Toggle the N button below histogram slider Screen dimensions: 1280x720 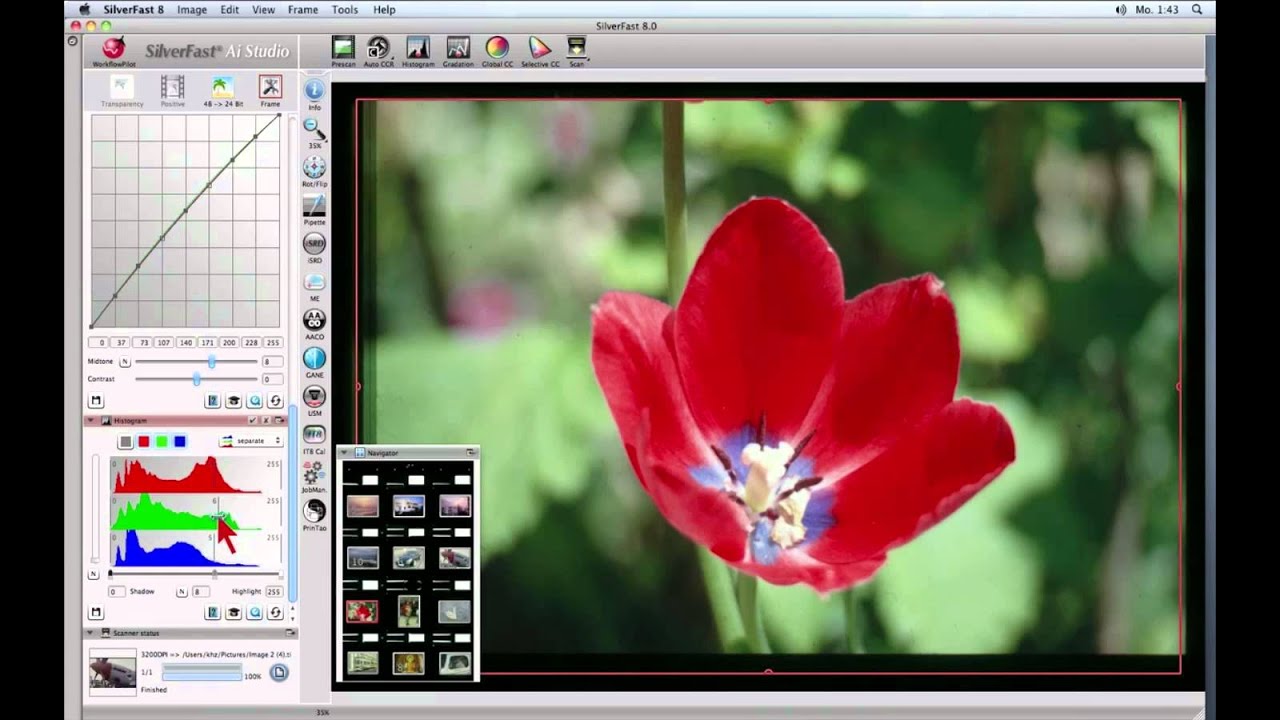[94, 574]
